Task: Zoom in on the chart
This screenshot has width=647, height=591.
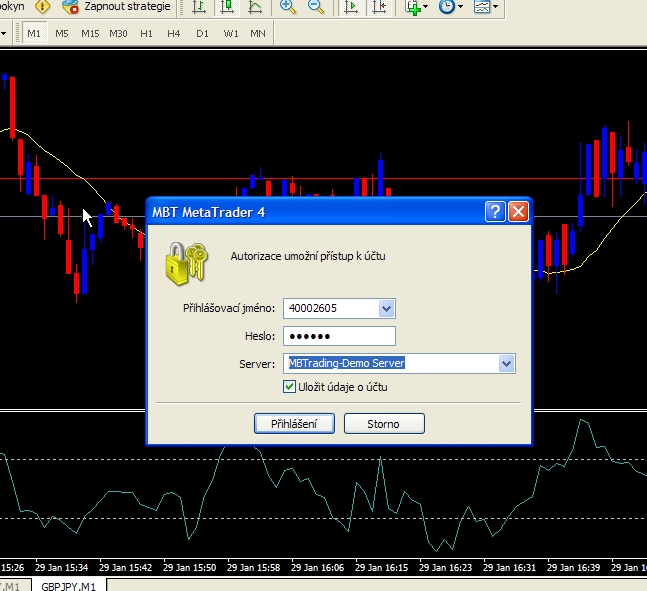Action: point(288,7)
